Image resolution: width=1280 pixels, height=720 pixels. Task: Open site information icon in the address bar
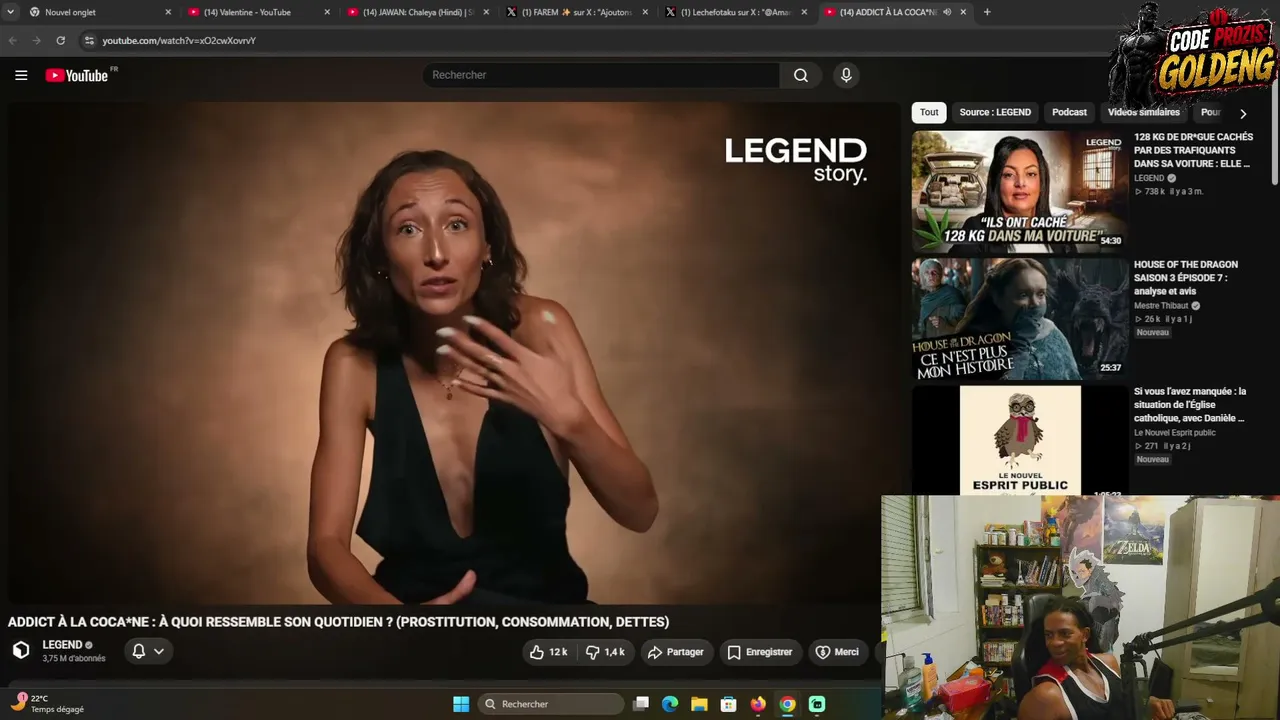pyautogui.click(x=89, y=40)
